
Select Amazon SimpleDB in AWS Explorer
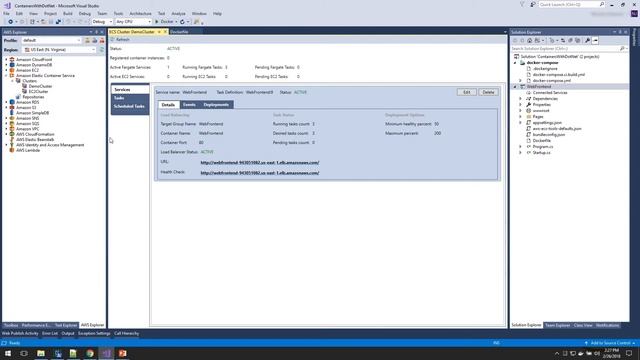[x=32, y=113]
